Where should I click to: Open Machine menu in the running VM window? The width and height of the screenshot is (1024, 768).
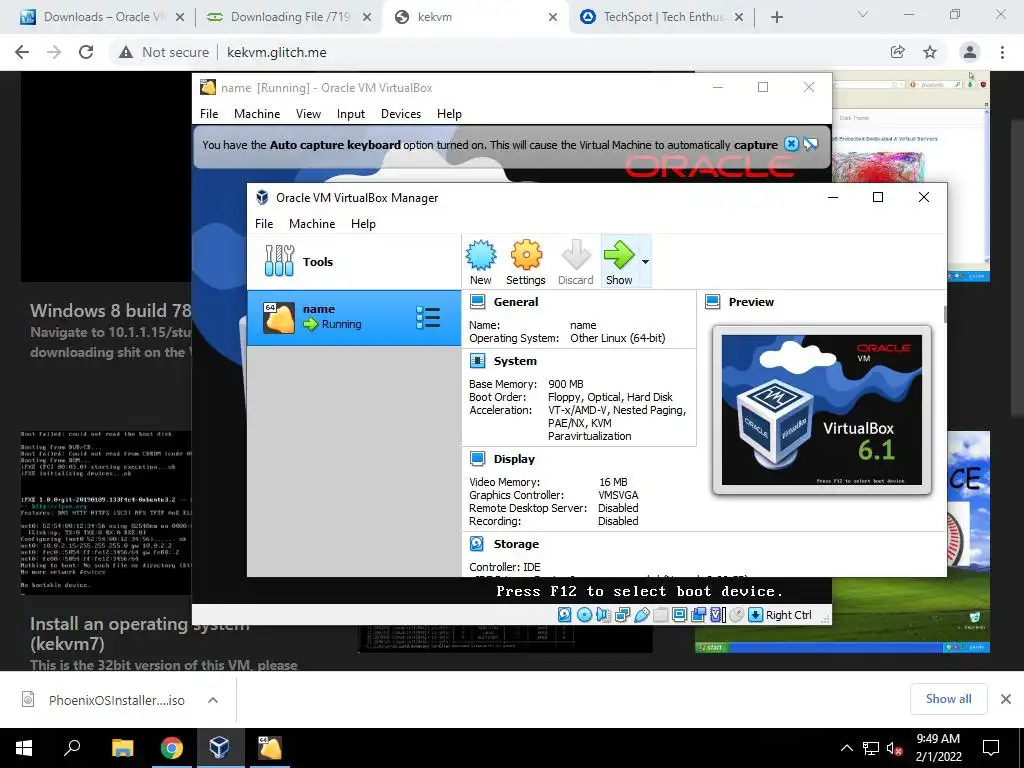click(x=257, y=114)
